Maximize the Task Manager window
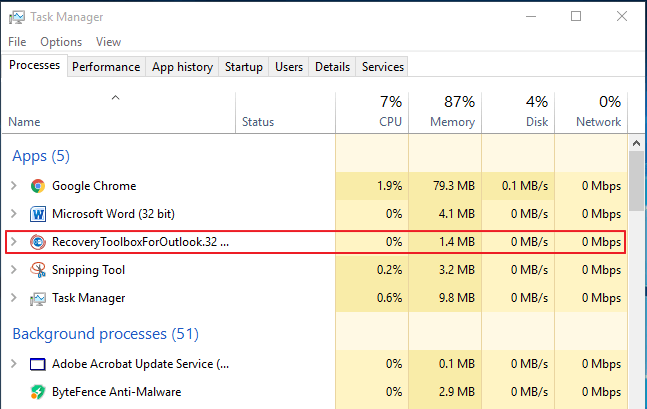Screen dimensions: 647x409 click(x=576, y=17)
